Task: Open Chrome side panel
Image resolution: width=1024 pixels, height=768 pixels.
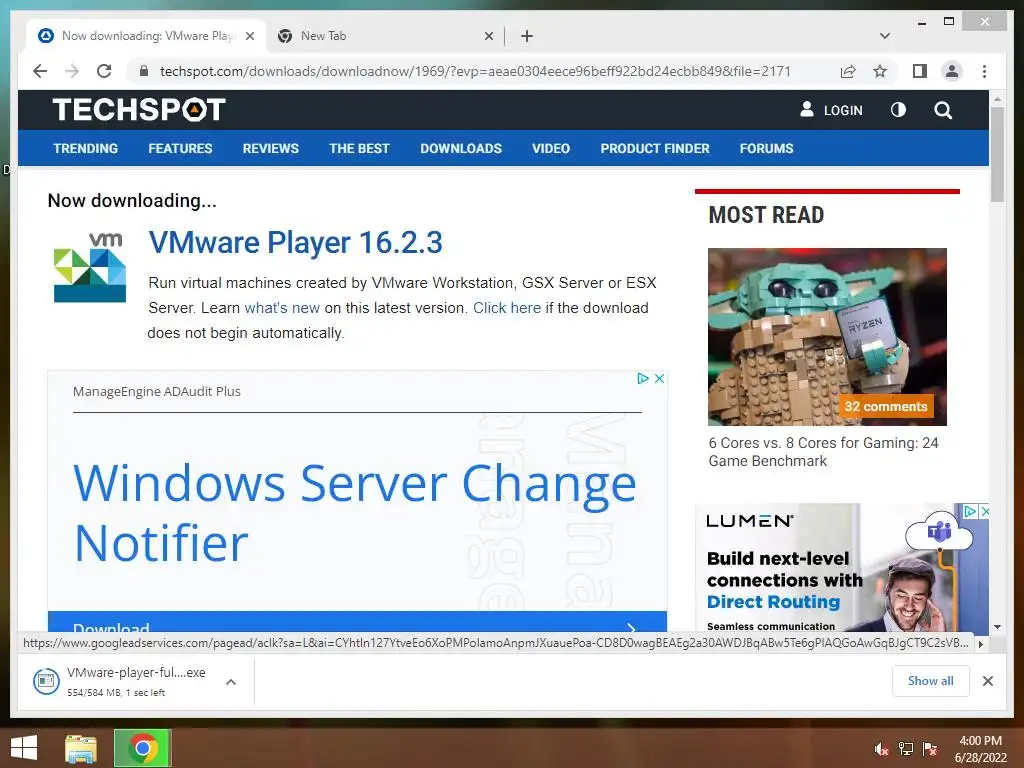Action: click(920, 71)
